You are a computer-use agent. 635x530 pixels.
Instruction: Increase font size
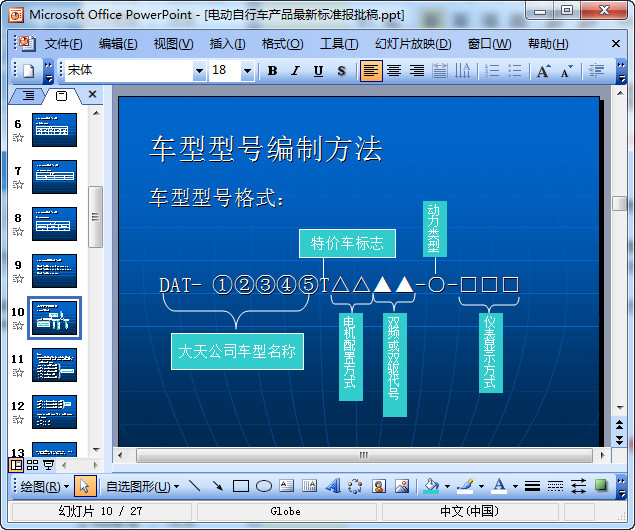(x=543, y=71)
